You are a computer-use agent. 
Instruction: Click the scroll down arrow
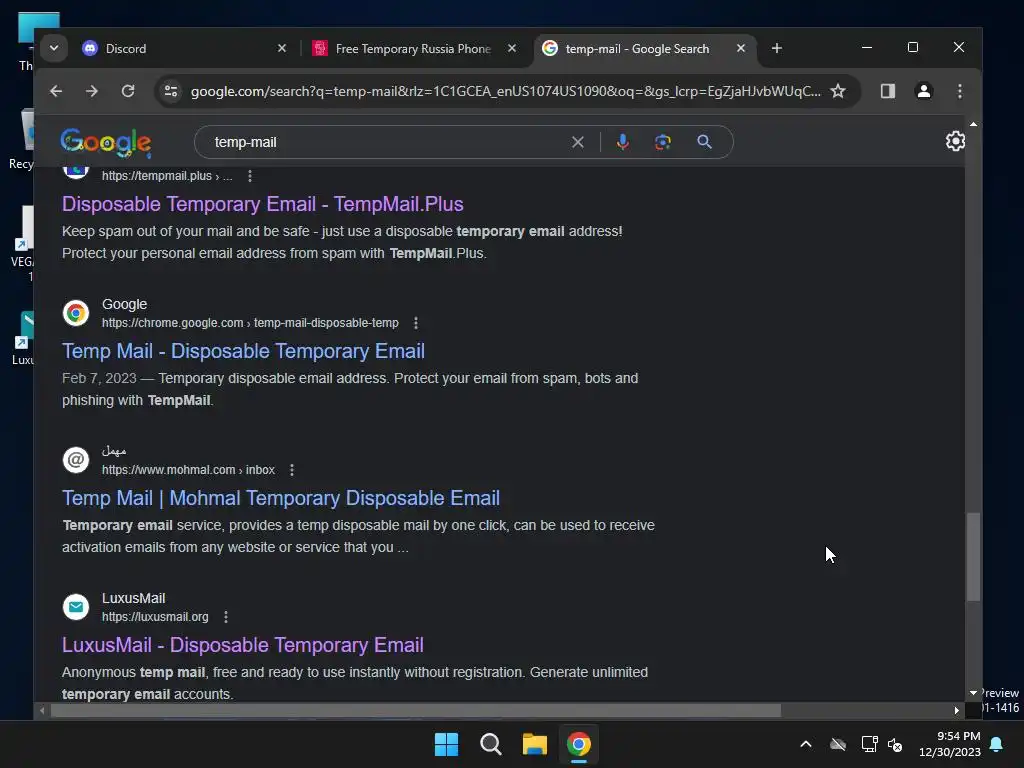pos(973,693)
